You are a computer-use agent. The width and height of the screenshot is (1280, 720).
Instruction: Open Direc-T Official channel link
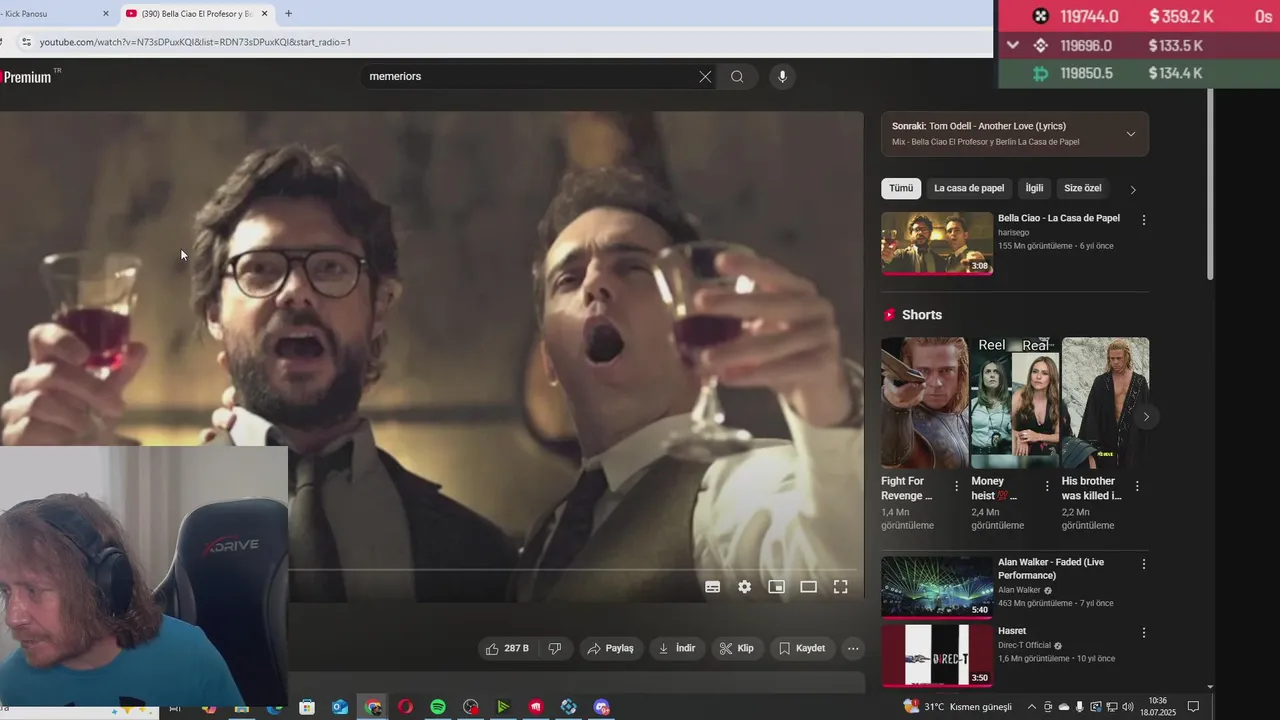click(1024, 646)
